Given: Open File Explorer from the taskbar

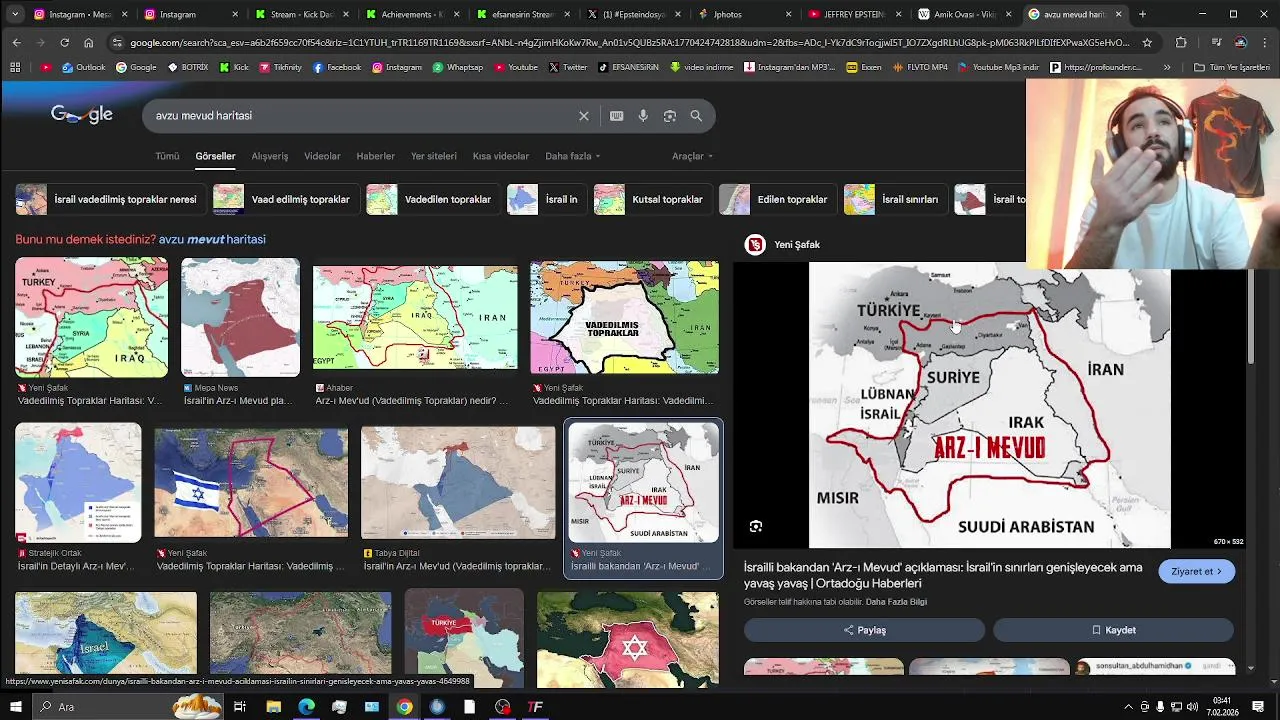Looking at the screenshot, I should (x=273, y=706).
